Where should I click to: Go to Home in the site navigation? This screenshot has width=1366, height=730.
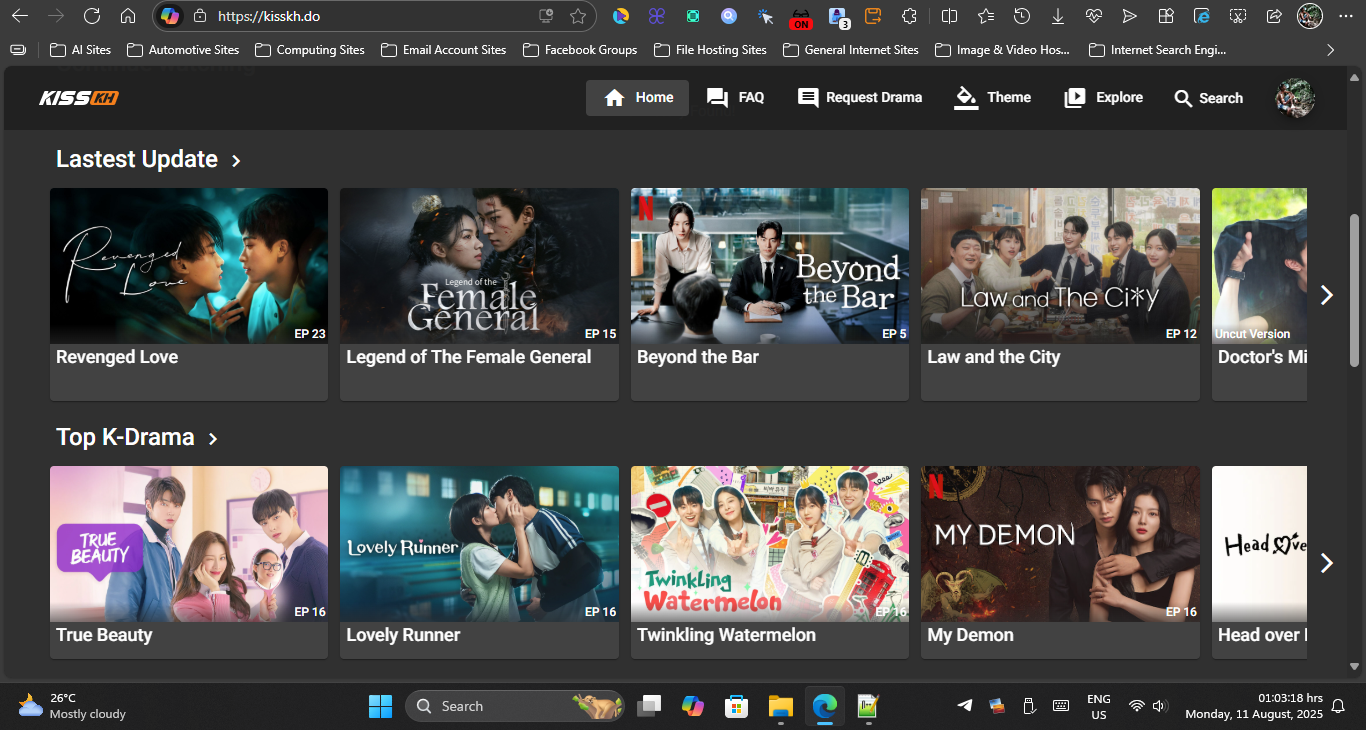tap(638, 98)
